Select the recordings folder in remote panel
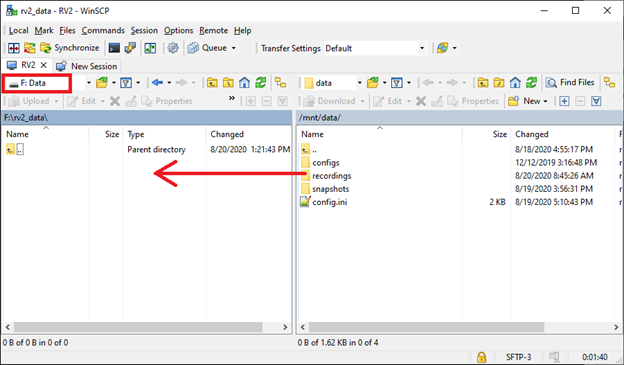Viewport: 624px width, 365px height. [332, 176]
